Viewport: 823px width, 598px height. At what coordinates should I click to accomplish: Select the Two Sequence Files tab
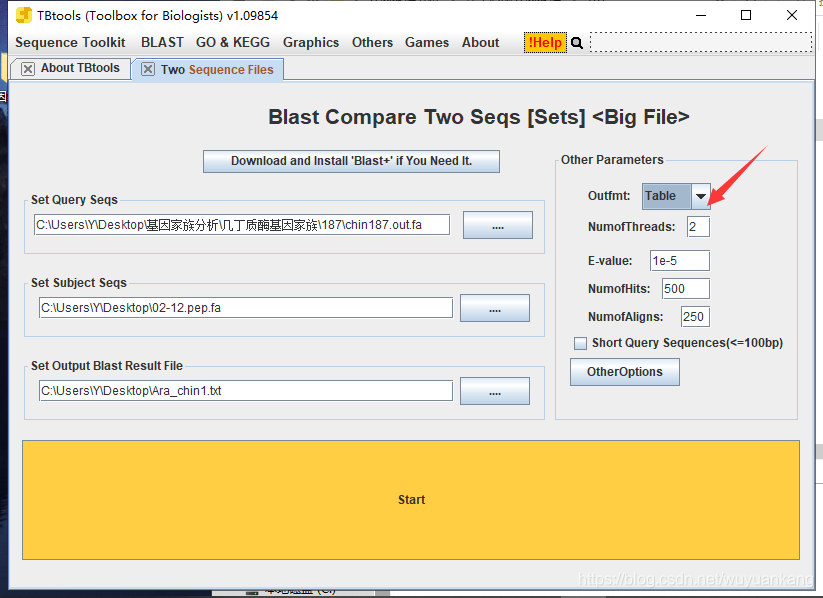pos(217,70)
